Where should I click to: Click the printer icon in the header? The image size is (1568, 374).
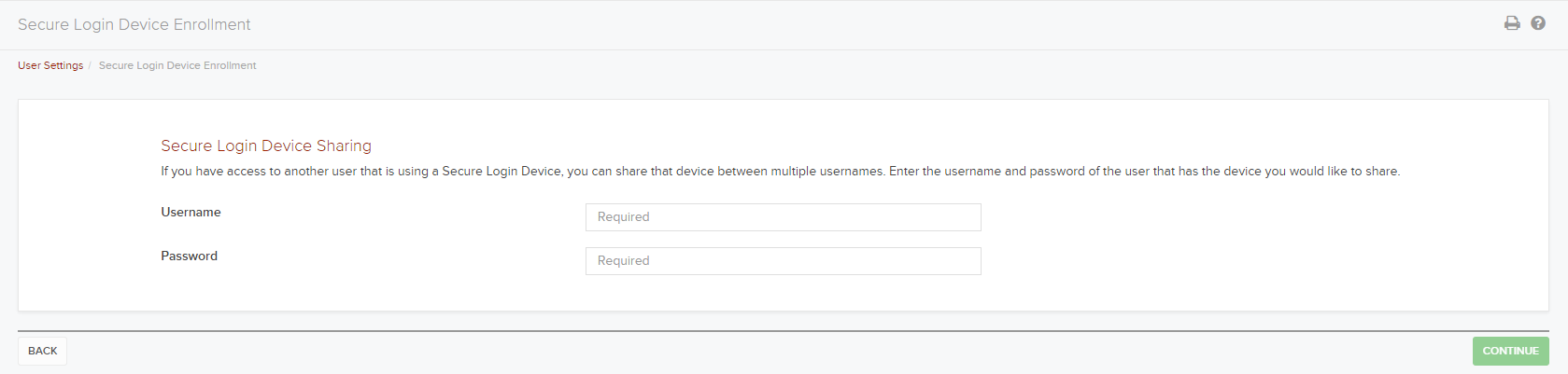[x=1512, y=23]
